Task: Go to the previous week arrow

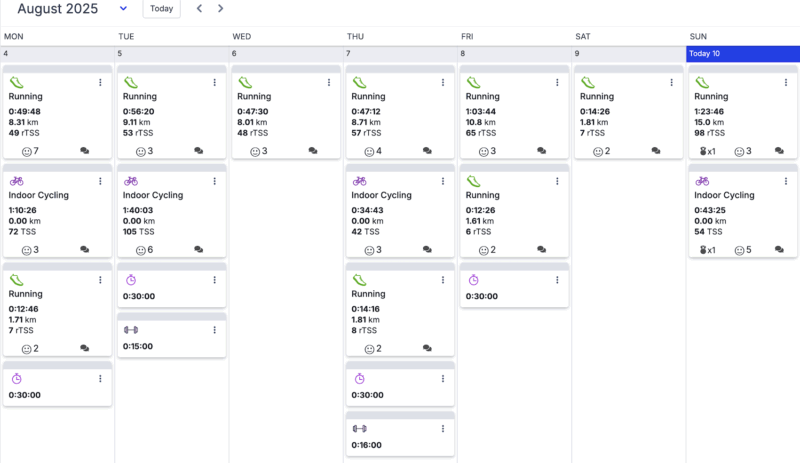Action: tap(199, 9)
